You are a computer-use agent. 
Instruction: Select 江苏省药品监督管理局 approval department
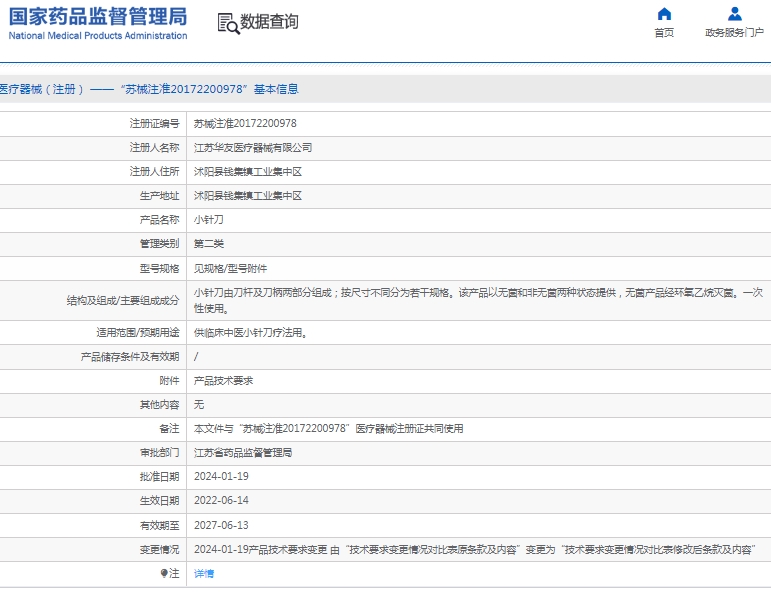pyautogui.click(x=243, y=453)
